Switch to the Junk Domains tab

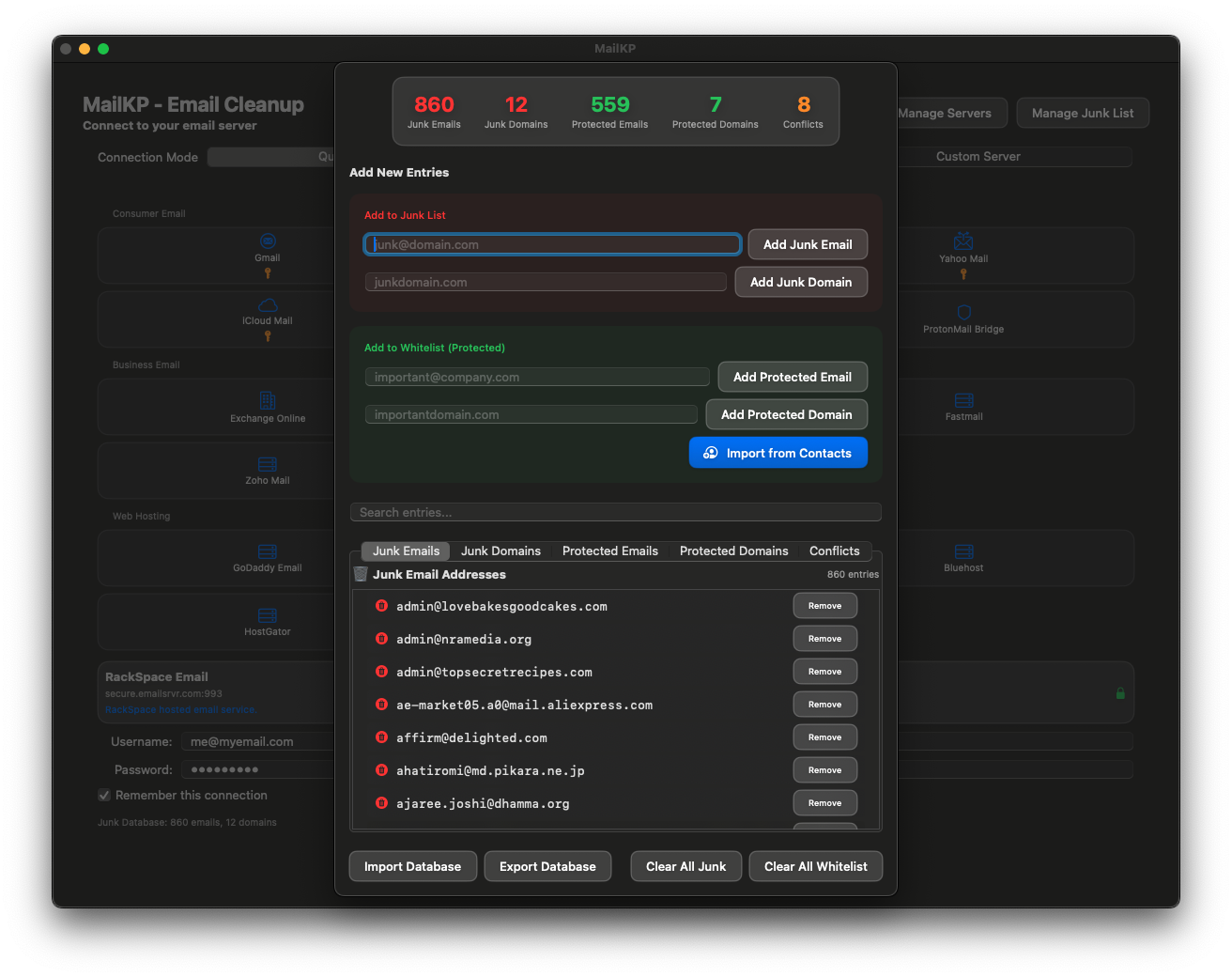point(500,551)
